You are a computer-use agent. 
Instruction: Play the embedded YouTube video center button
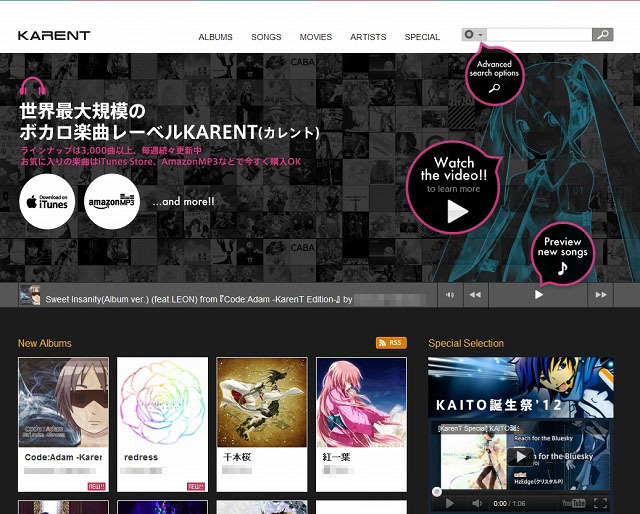coord(520,456)
